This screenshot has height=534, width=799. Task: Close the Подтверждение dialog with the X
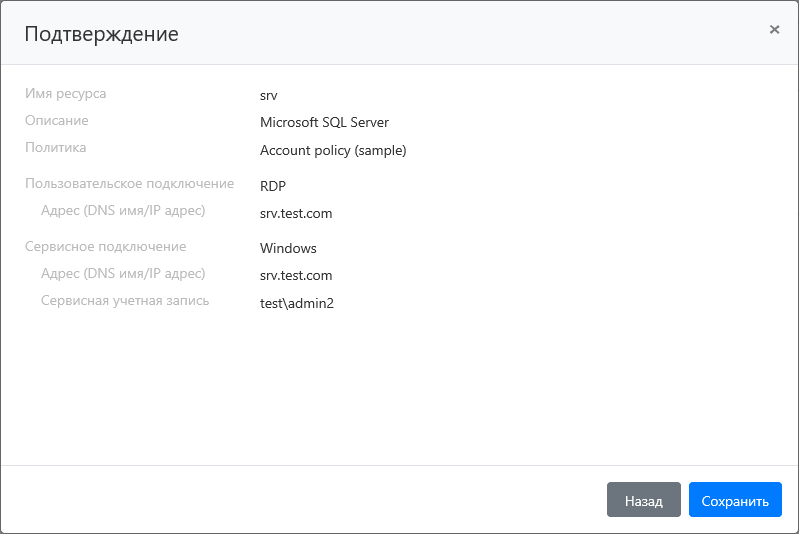tap(774, 30)
